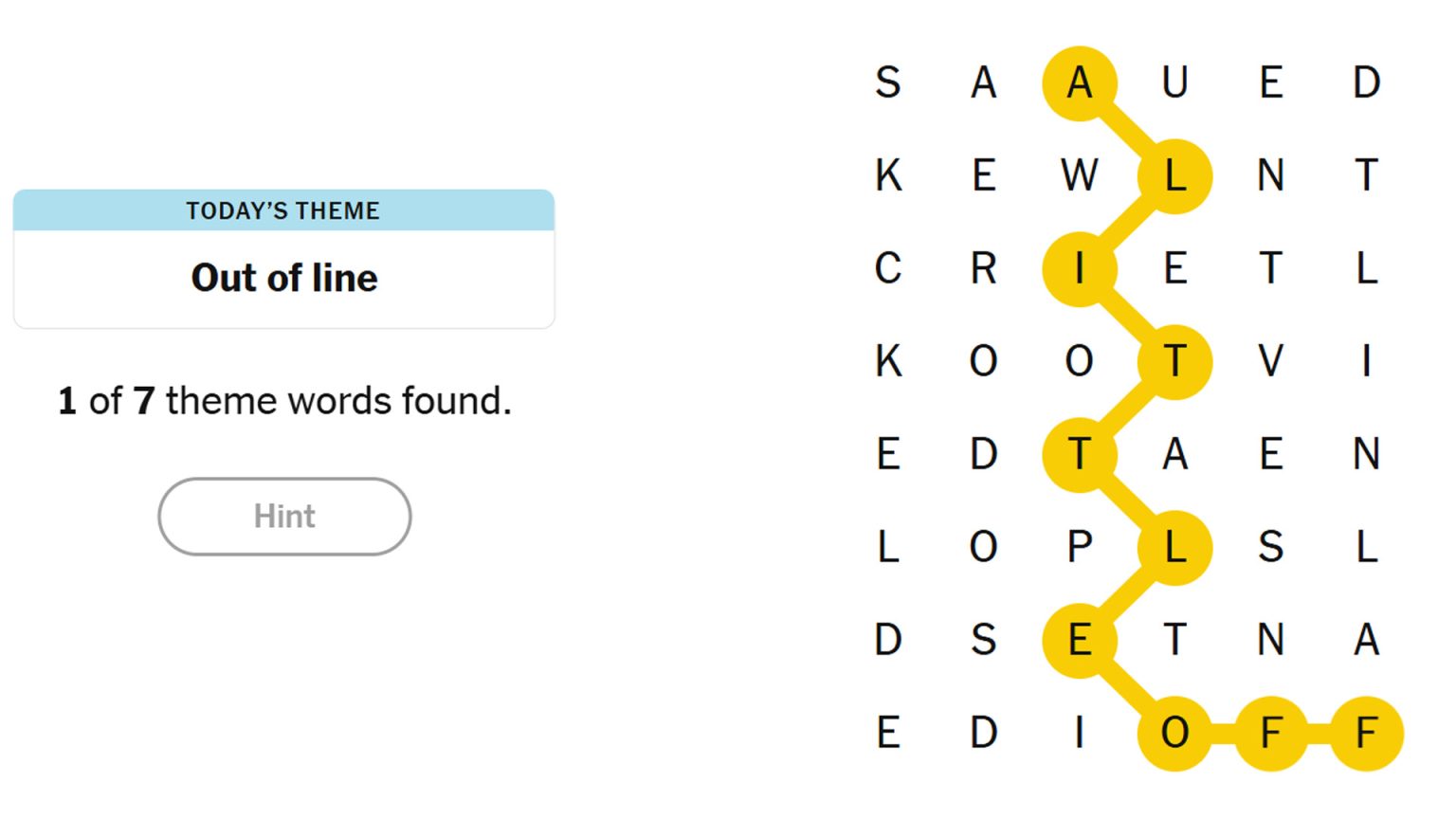The width and height of the screenshot is (1456, 819).
Task: Click the letter N in the seventh row
Action: click(x=1270, y=640)
